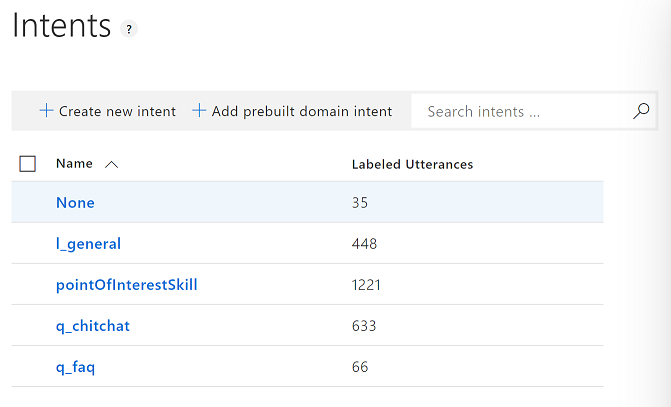Select the row showing 448 utterances
The width and height of the screenshot is (671, 407).
[307, 244]
